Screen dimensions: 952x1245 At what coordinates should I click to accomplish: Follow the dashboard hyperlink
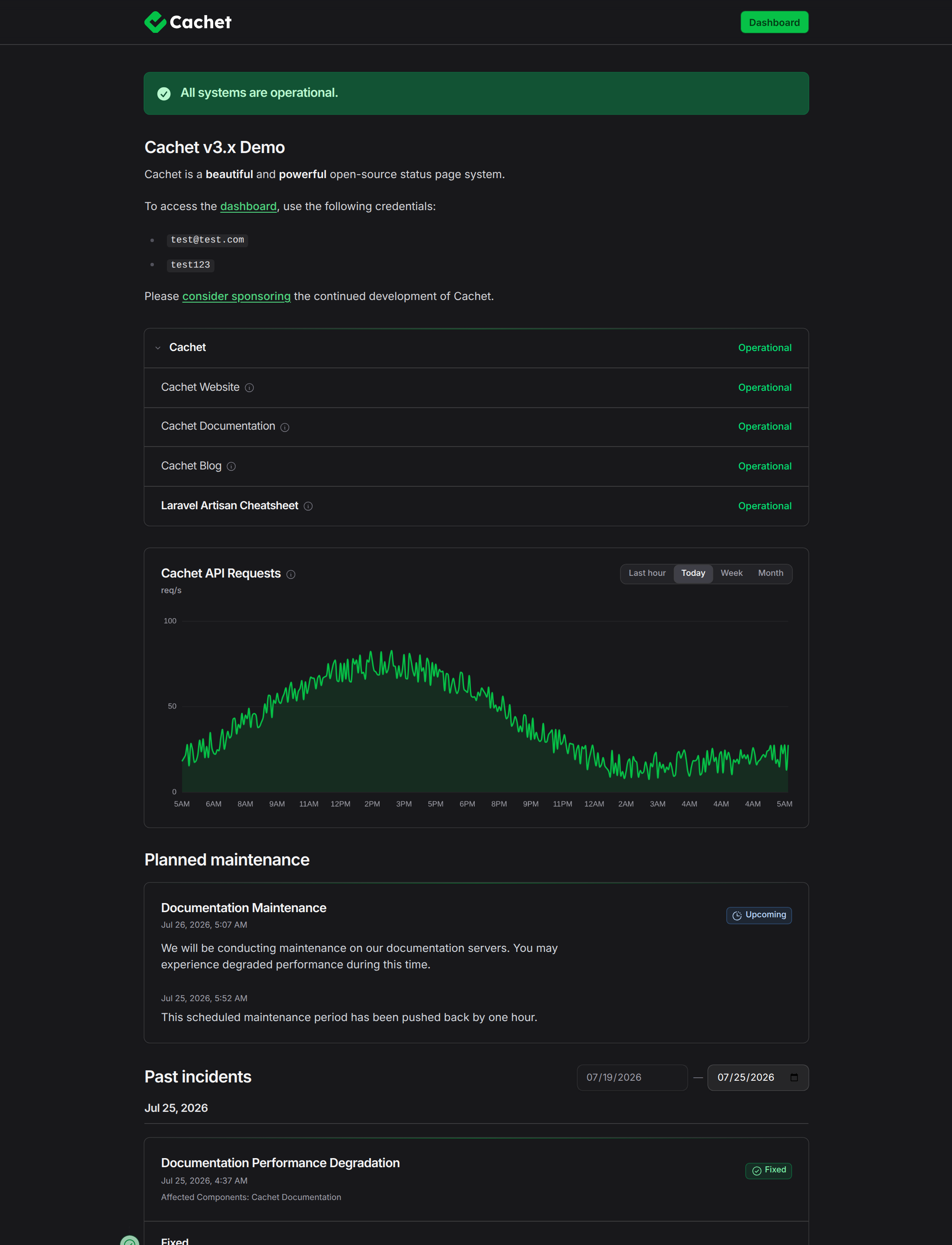pos(248,206)
